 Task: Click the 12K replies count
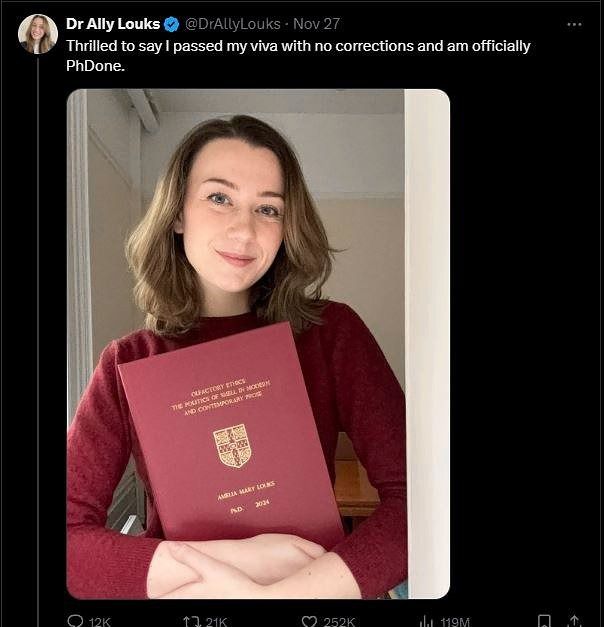100,621
